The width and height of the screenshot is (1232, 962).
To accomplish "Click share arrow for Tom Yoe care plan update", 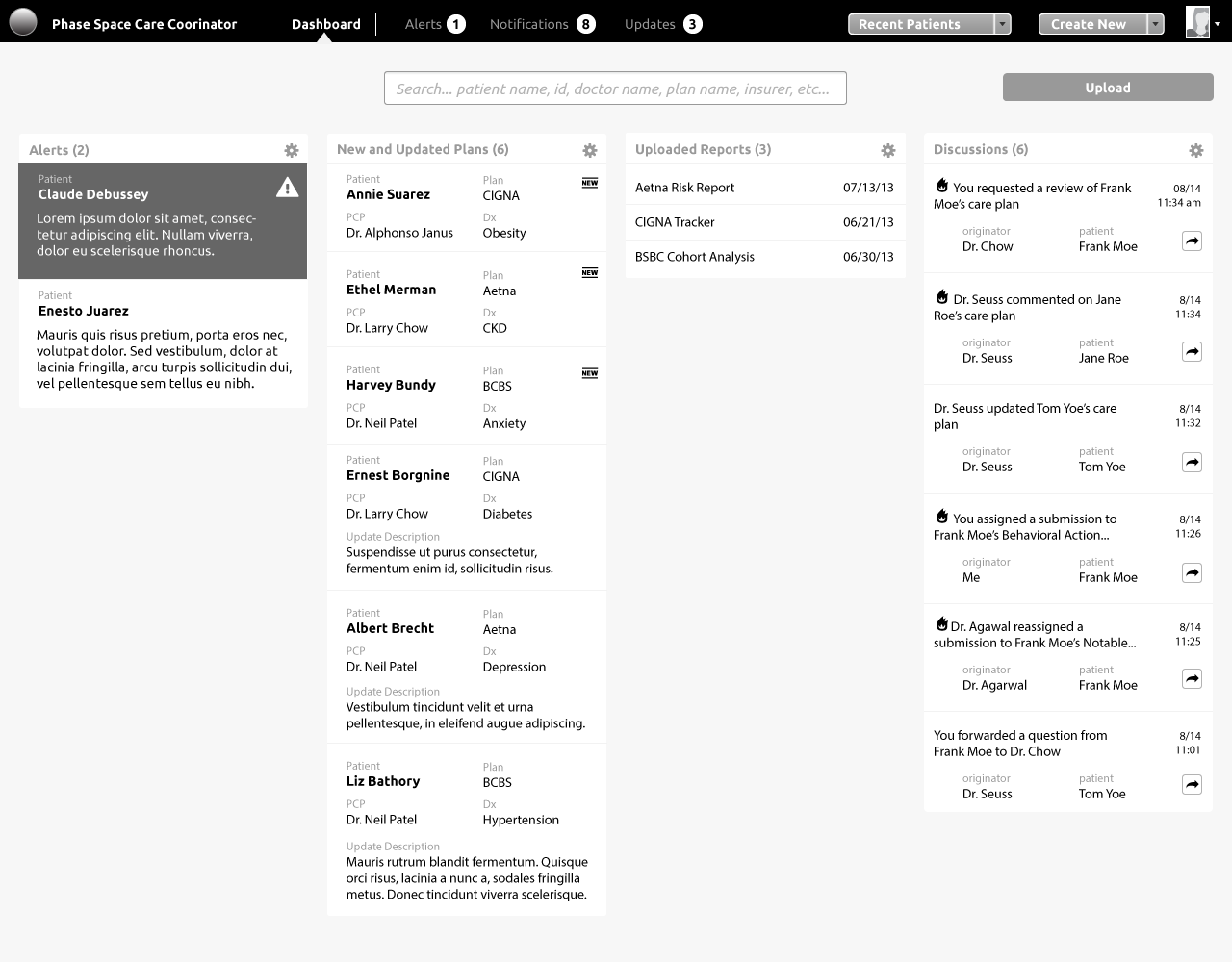I will tap(1192, 463).
